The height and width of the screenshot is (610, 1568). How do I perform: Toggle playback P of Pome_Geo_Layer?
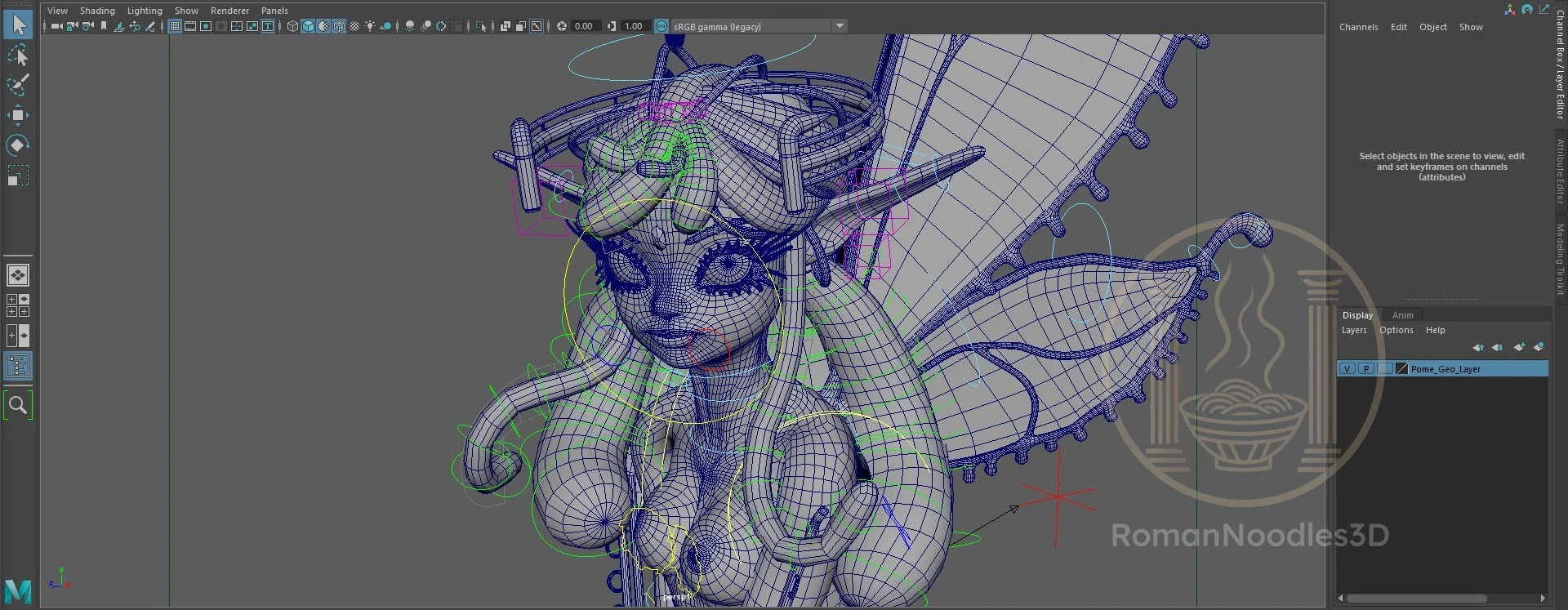pos(1365,369)
